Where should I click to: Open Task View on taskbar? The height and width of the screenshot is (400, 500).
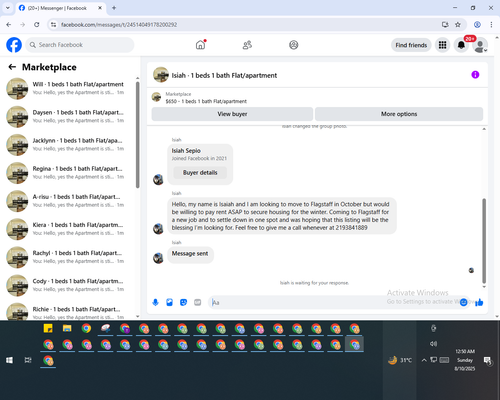click(28, 360)
